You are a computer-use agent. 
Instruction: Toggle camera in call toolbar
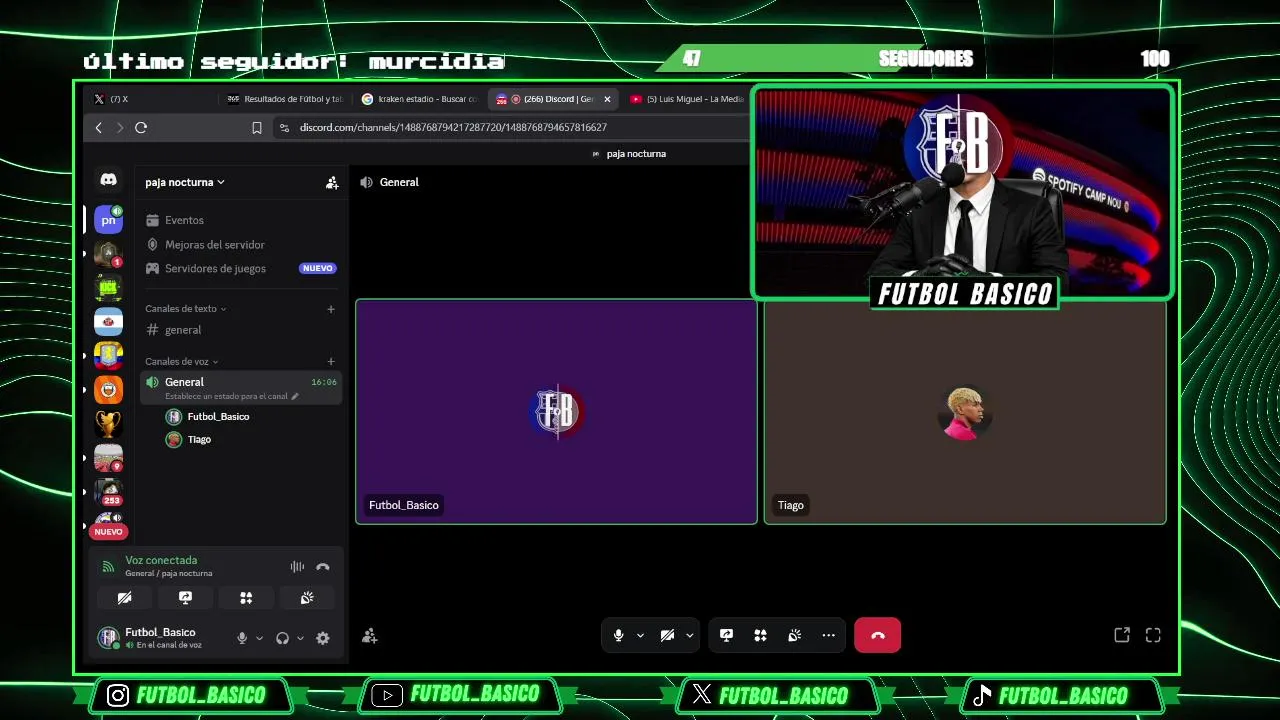point(667,636)
